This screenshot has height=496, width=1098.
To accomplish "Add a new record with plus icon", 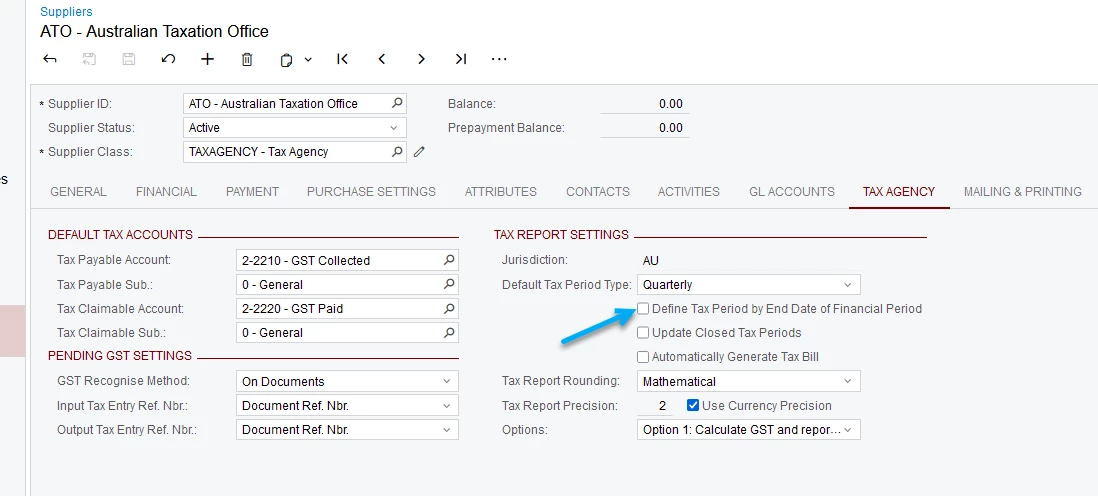I will click(207, 60).
